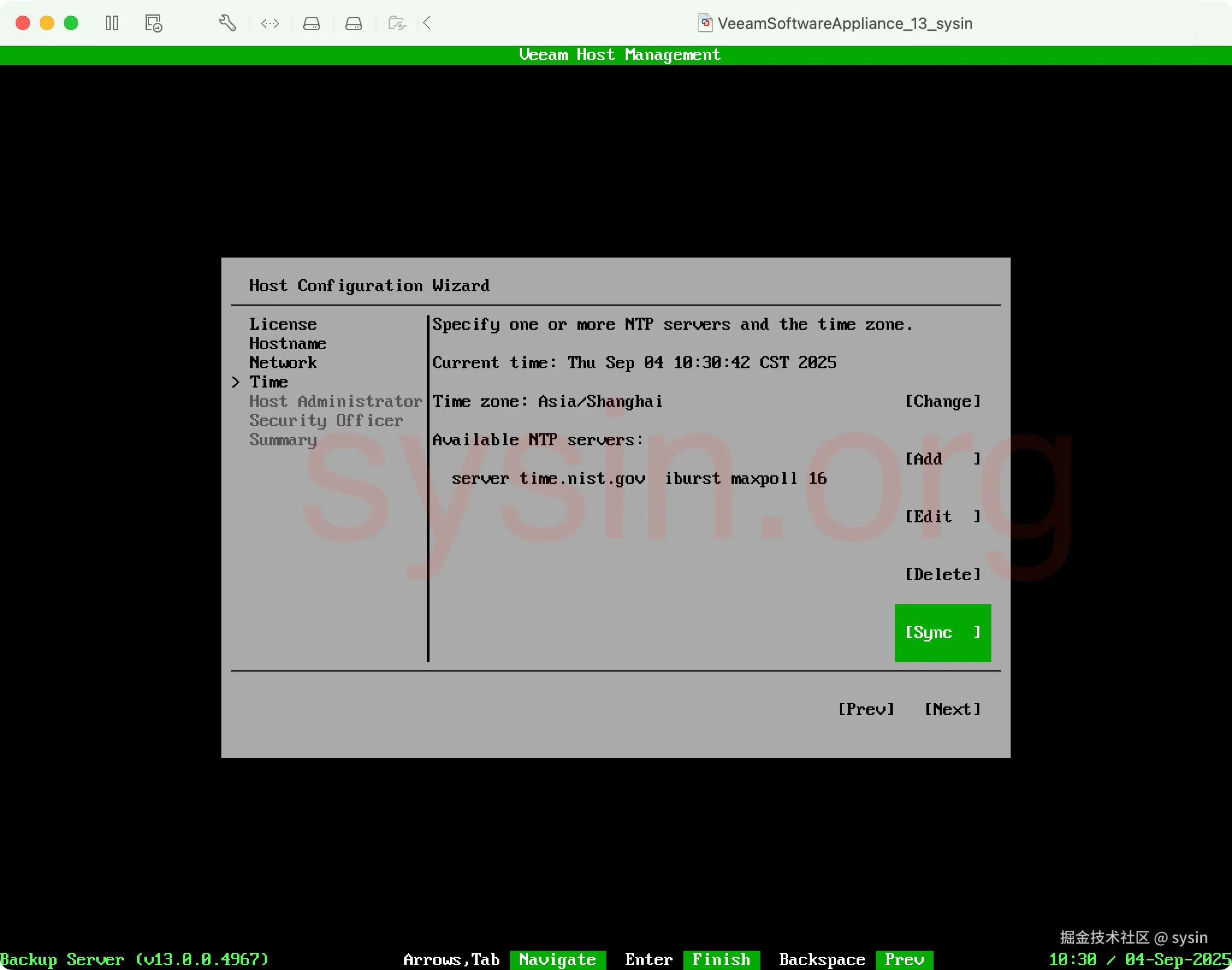
Task: Select the time.nist.gov server entry
Action: (x=639, y=478)
